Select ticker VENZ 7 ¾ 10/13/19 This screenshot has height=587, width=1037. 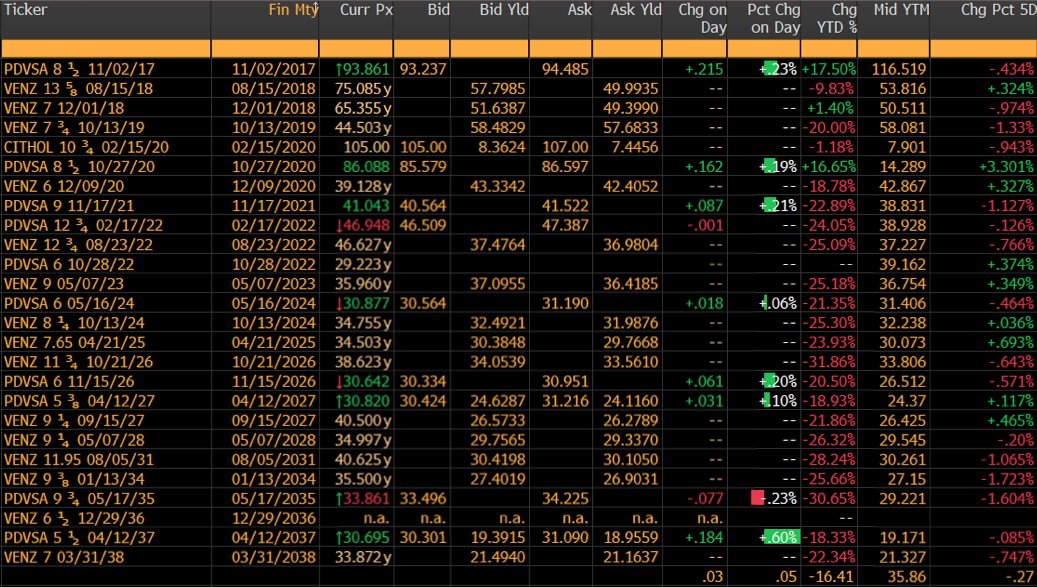point(73,128)
